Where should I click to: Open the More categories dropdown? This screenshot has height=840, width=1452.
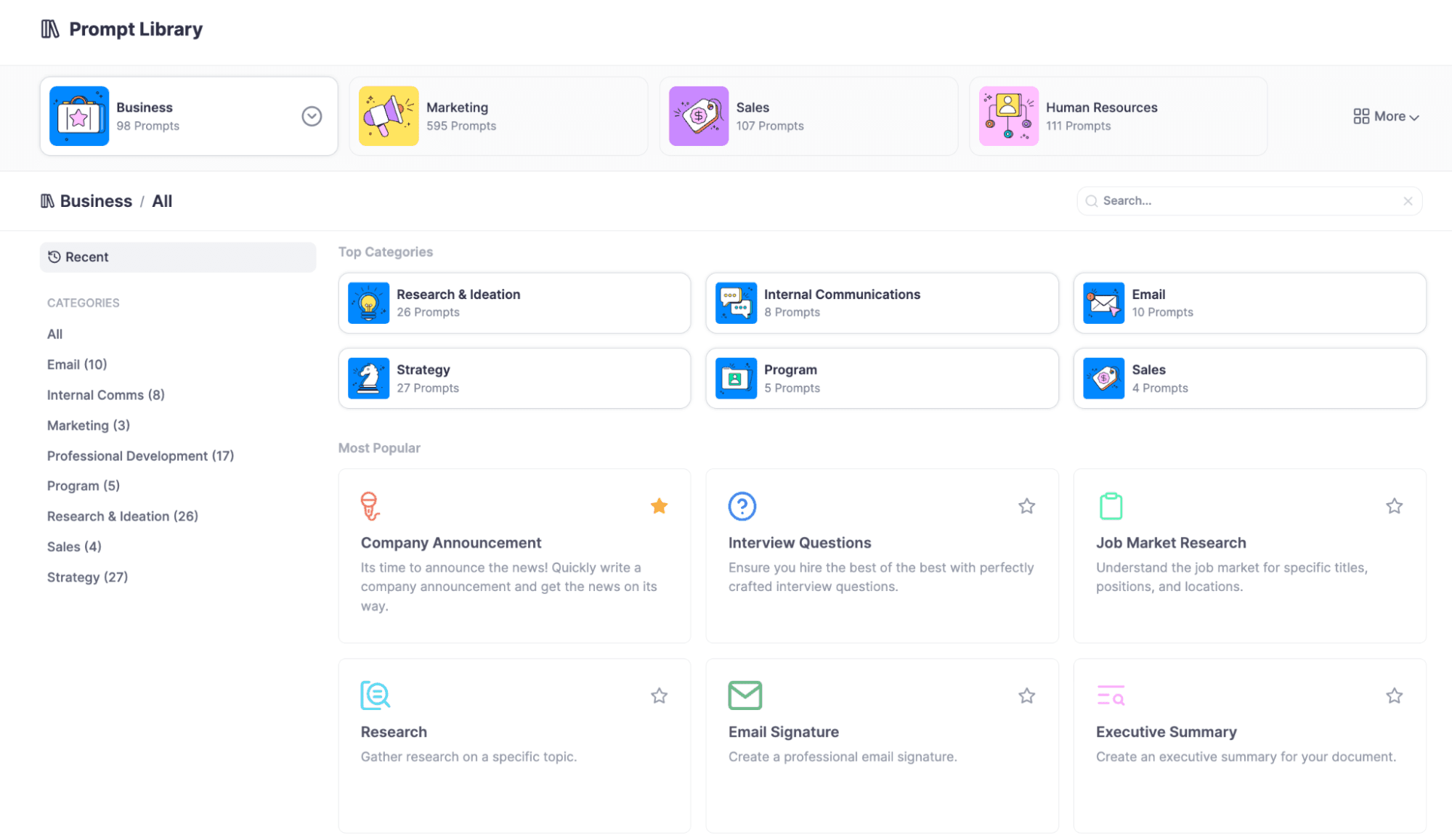pyautogui.click(x=1386, y=116)
